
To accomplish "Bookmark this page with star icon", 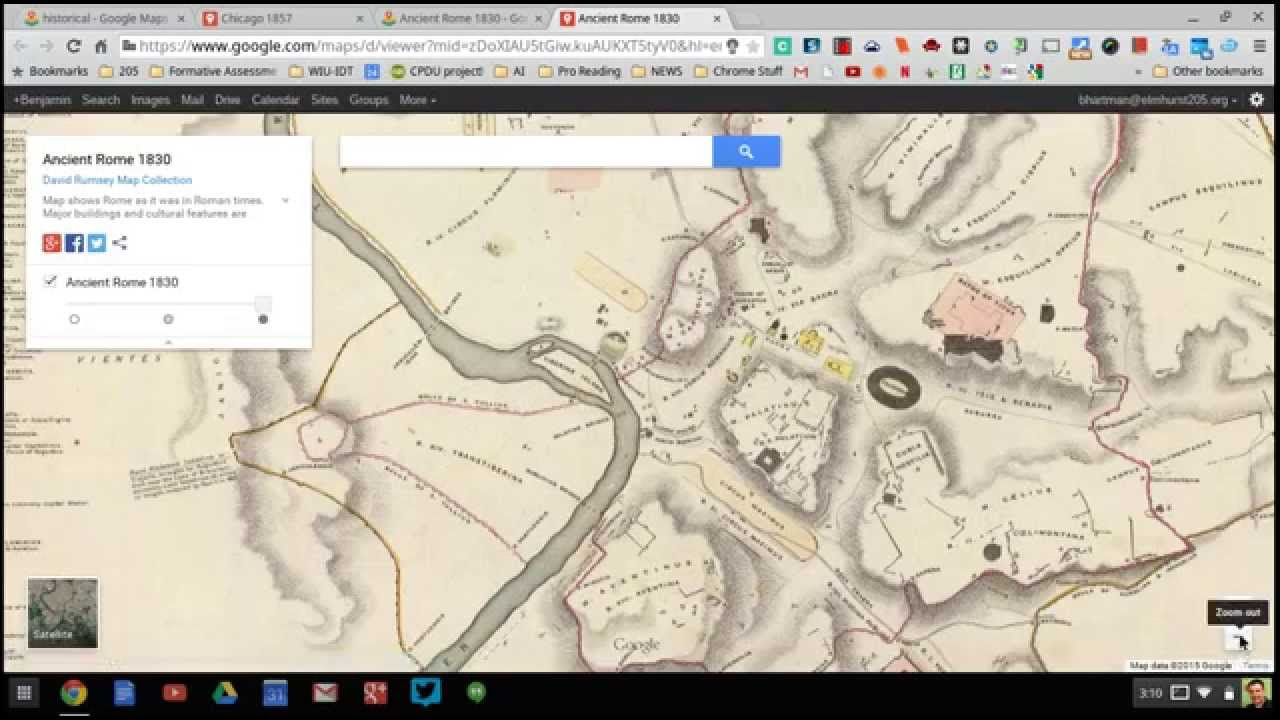I will pos(753,46).
